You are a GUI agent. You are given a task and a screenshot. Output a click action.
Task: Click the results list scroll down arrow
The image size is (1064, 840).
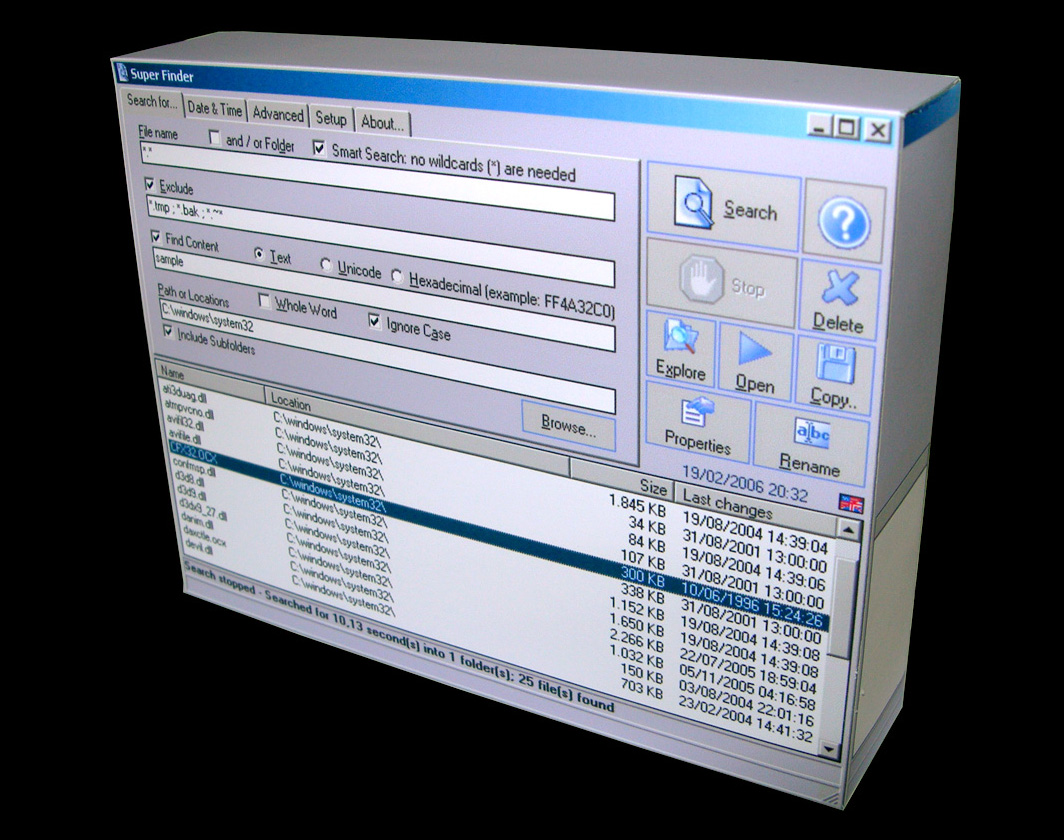pyautogui.click(x=829, y=748)
